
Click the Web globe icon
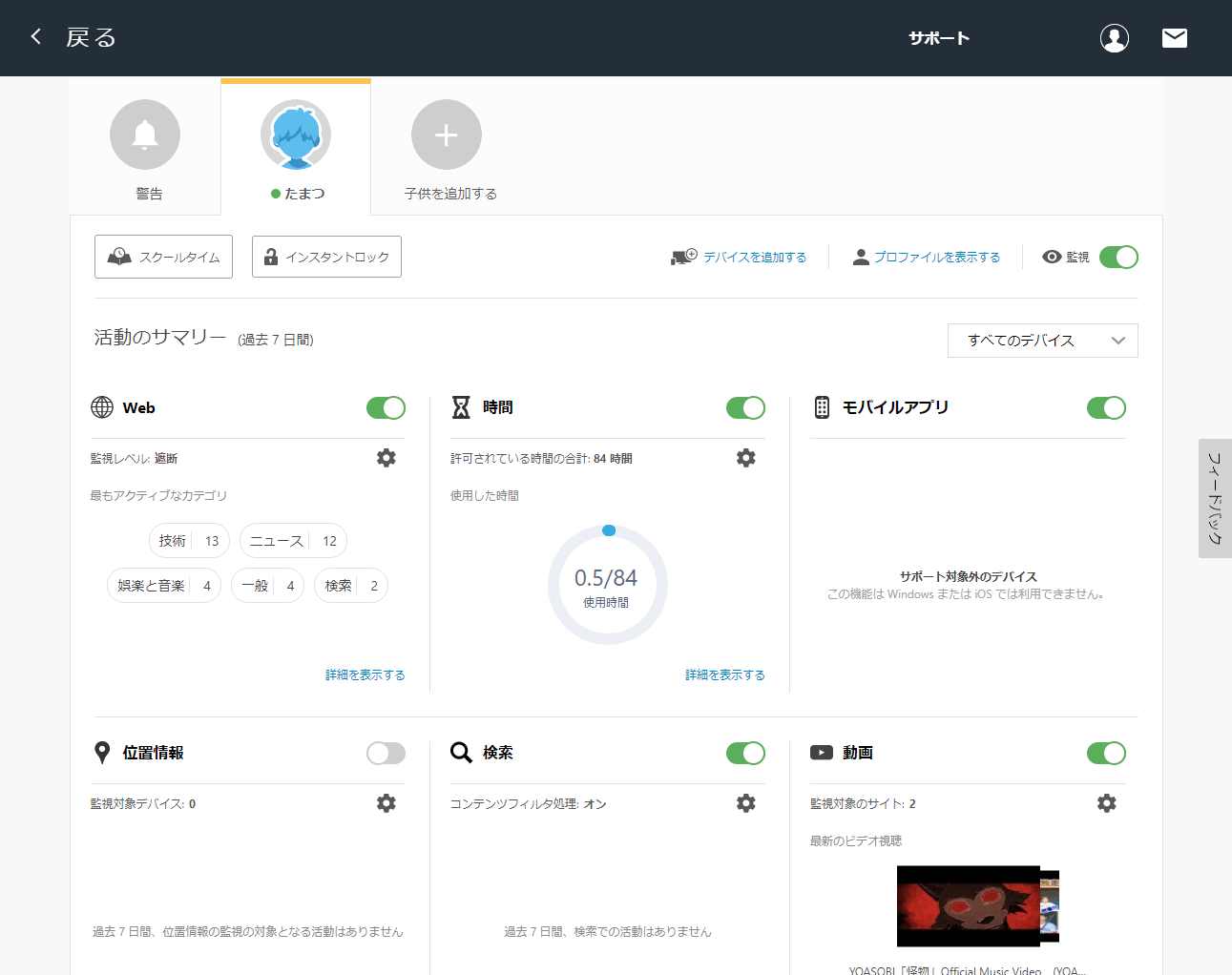point(102,407)
